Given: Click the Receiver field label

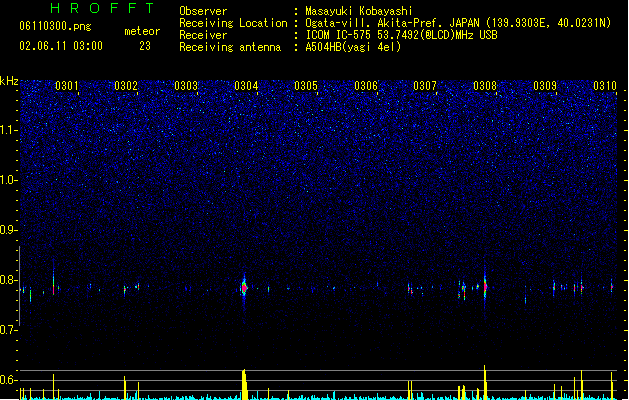Looking at the screenshot, I should tap(203, 35).
